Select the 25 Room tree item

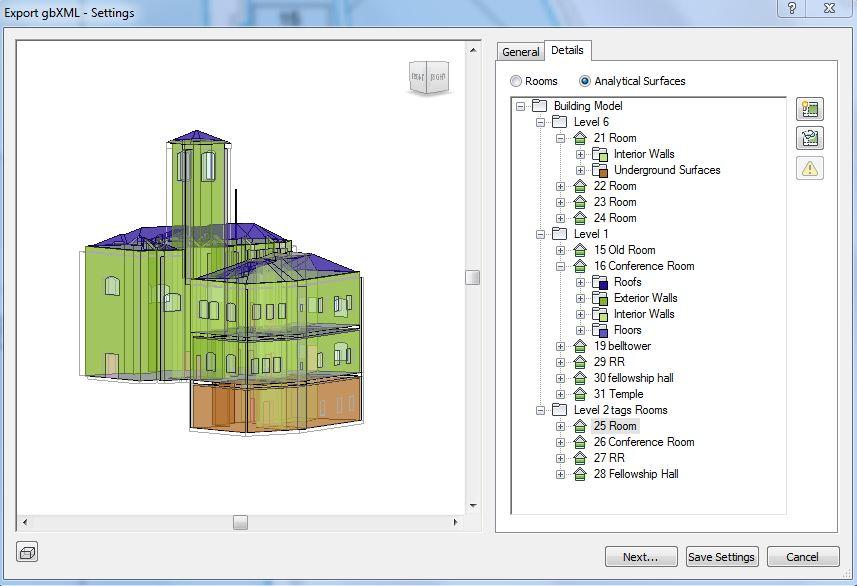(x=615, y=426)
